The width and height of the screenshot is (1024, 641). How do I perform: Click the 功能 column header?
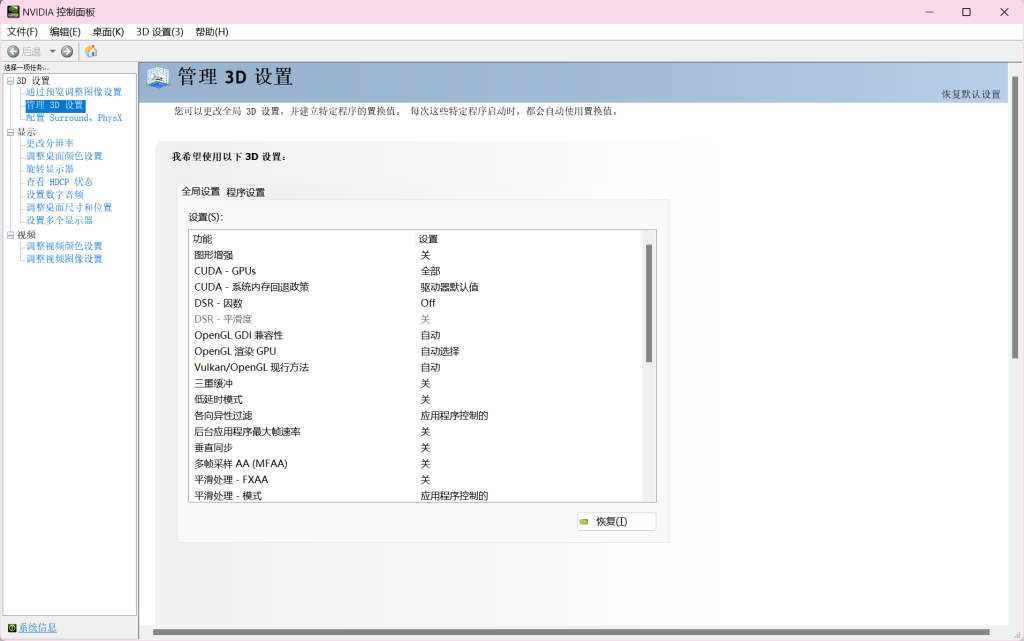[x=302, y=239]
